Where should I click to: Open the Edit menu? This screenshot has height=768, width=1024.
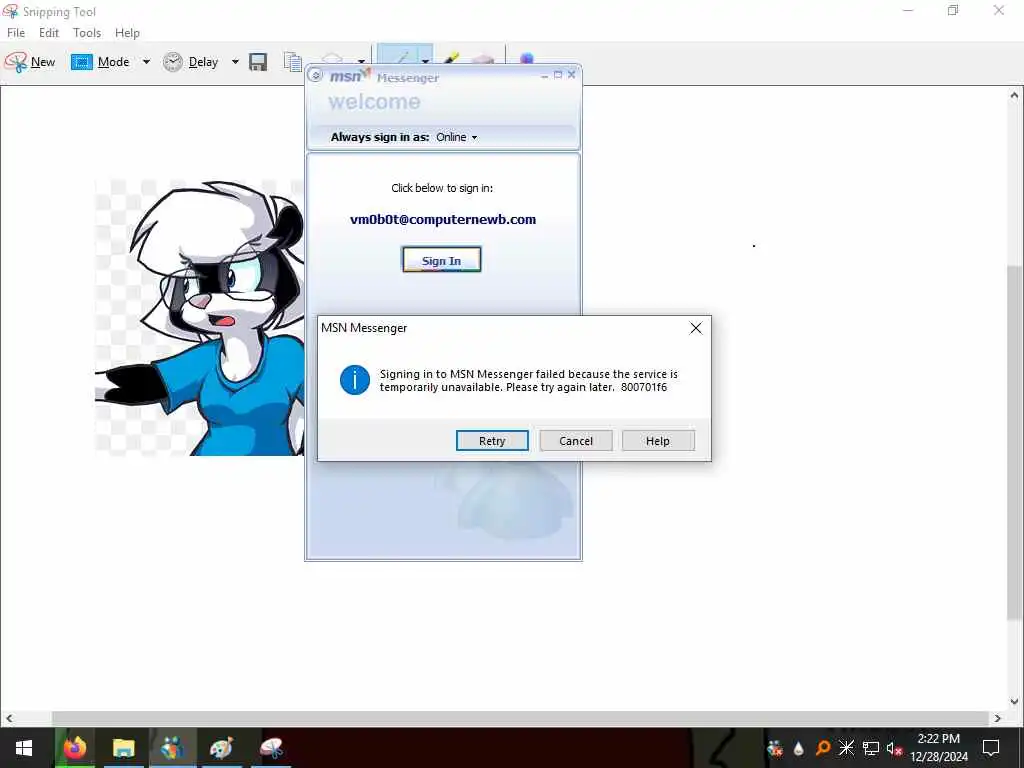click(x=49, y=33)
